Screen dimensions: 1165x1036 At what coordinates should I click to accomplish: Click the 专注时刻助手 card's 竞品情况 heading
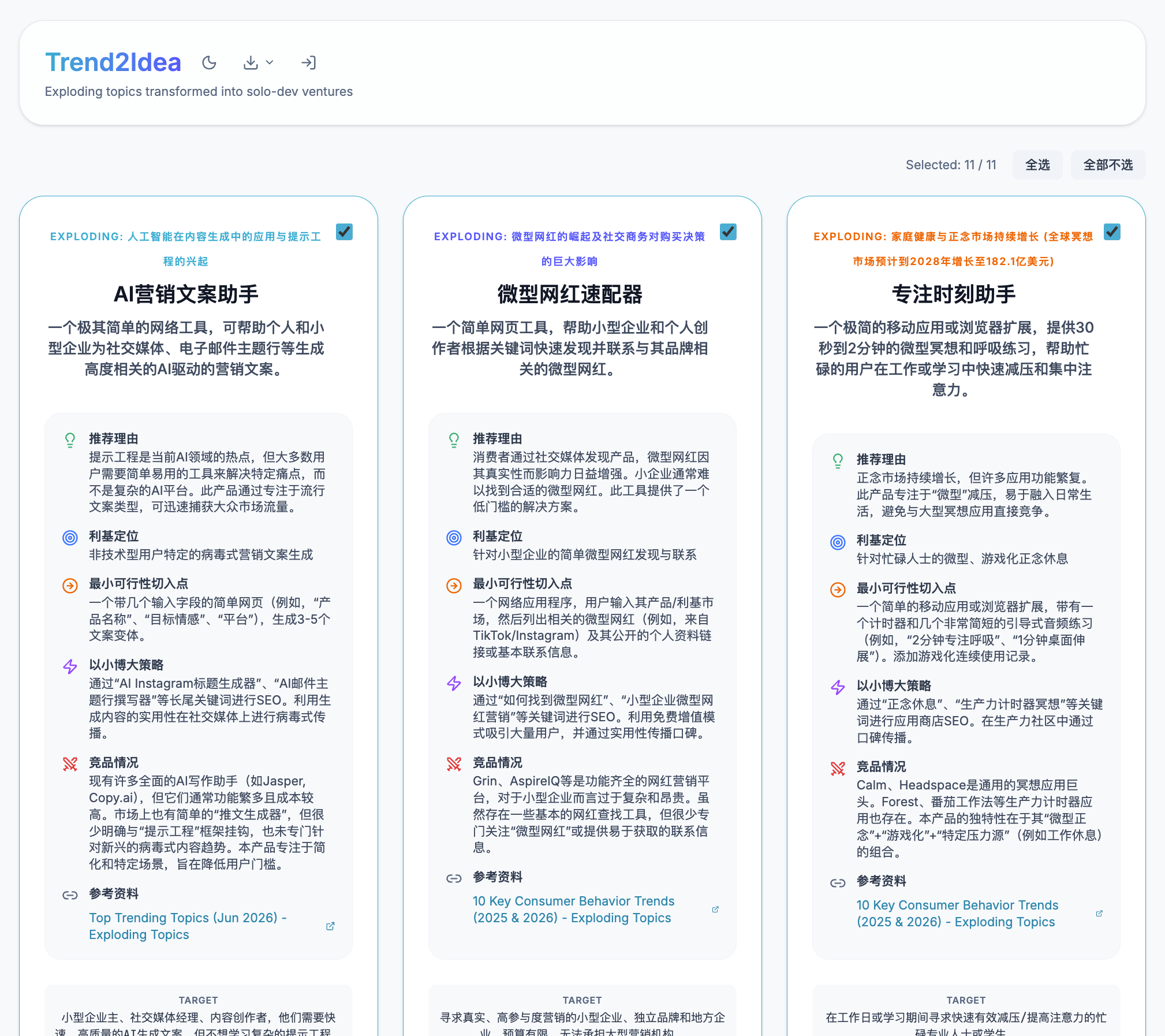(882, 767)
